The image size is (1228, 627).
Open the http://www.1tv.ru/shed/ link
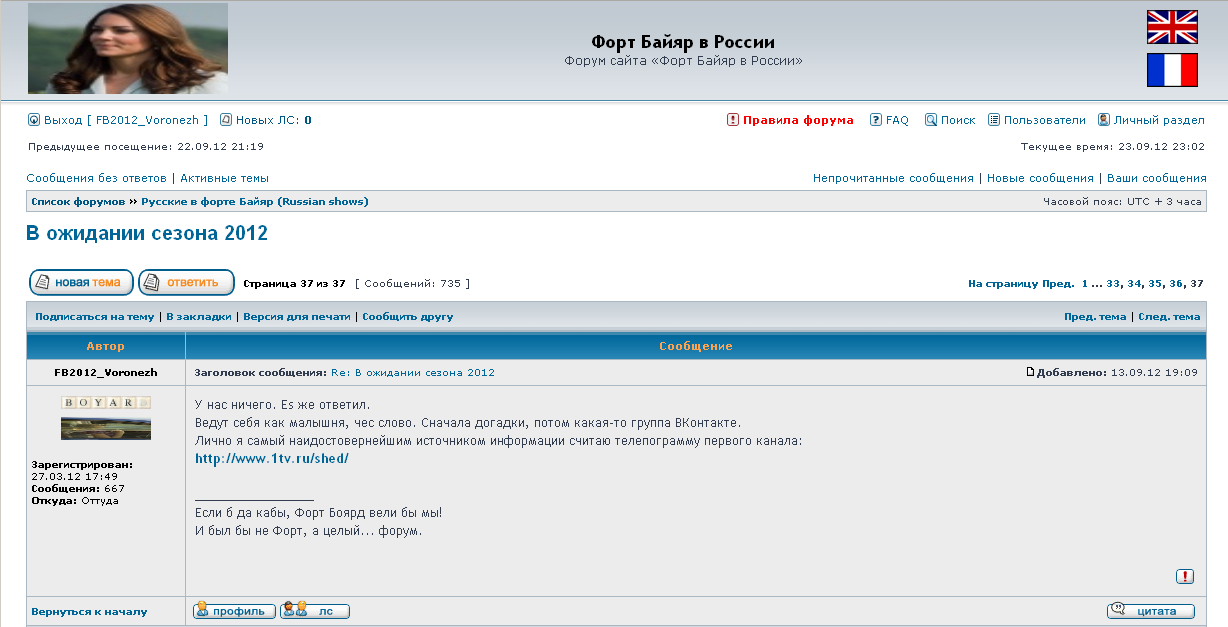pos(272,459)
